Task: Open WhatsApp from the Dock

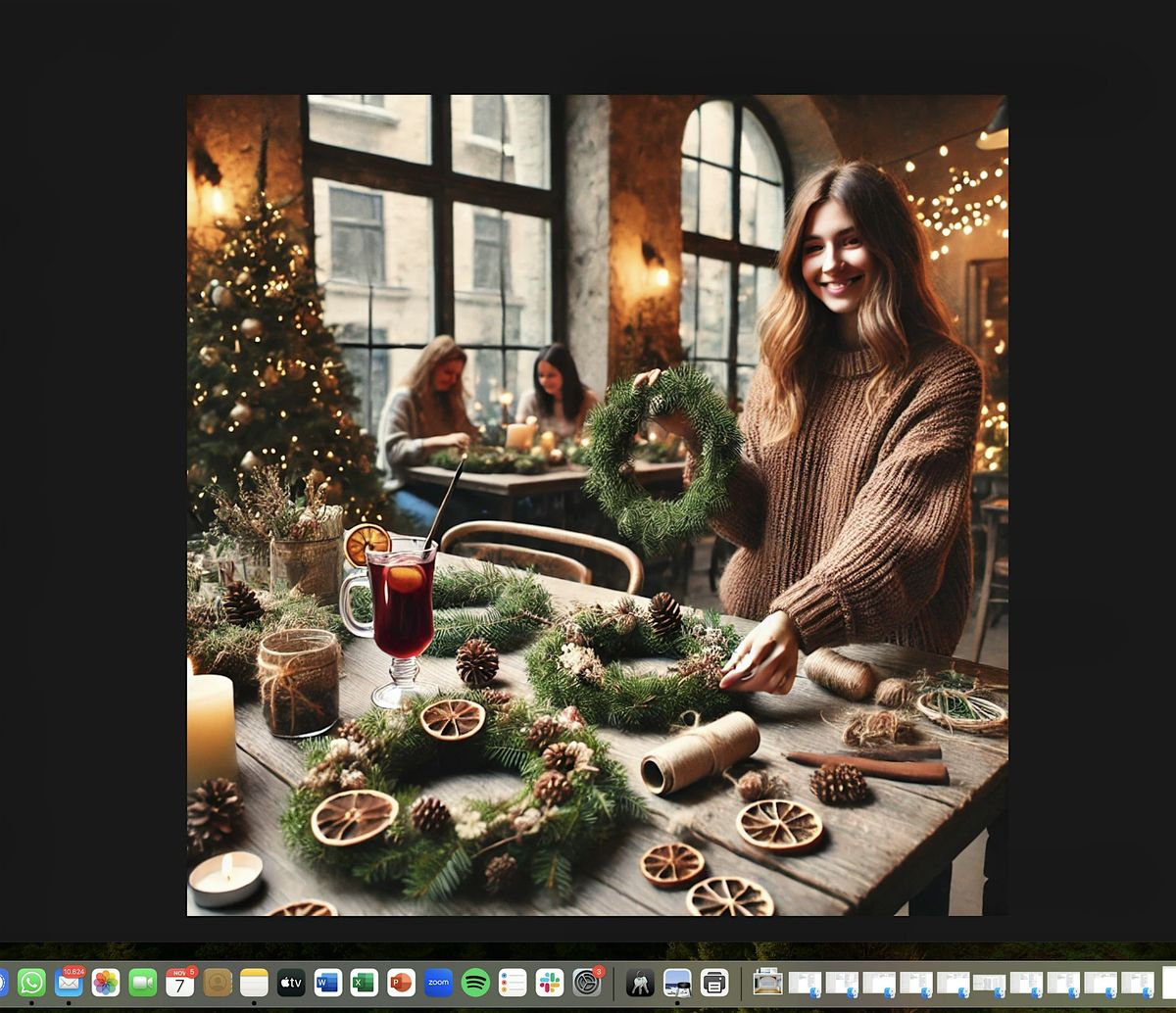Action: pos(30,984)
